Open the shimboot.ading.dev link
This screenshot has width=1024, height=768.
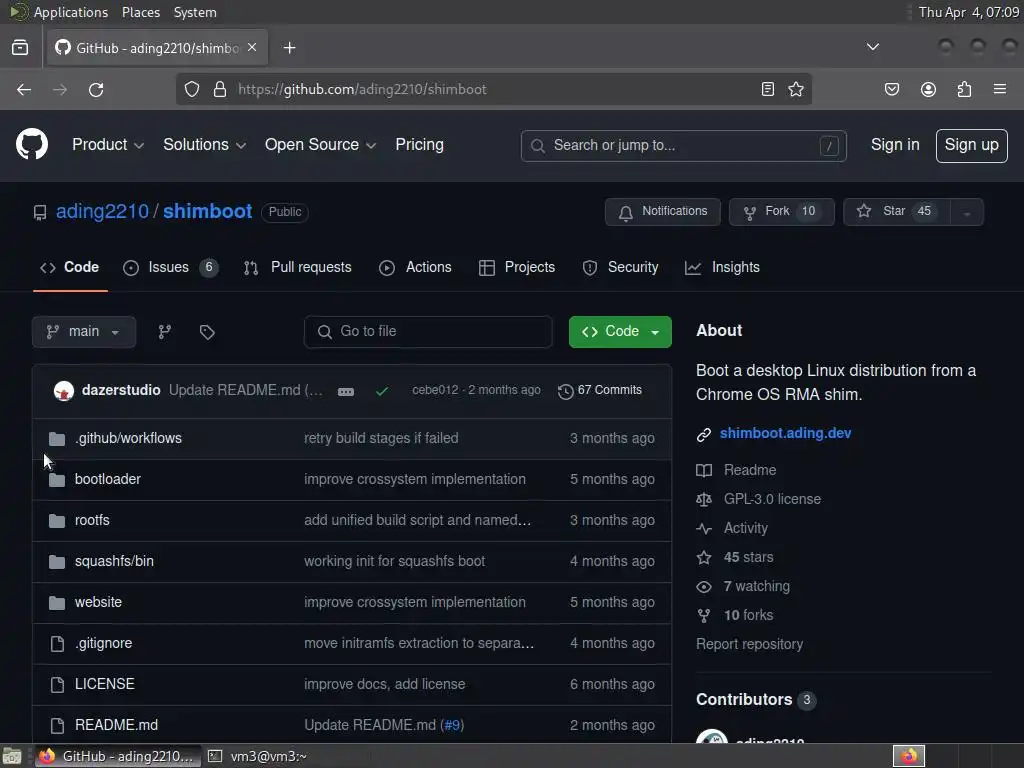click(785, 434)
